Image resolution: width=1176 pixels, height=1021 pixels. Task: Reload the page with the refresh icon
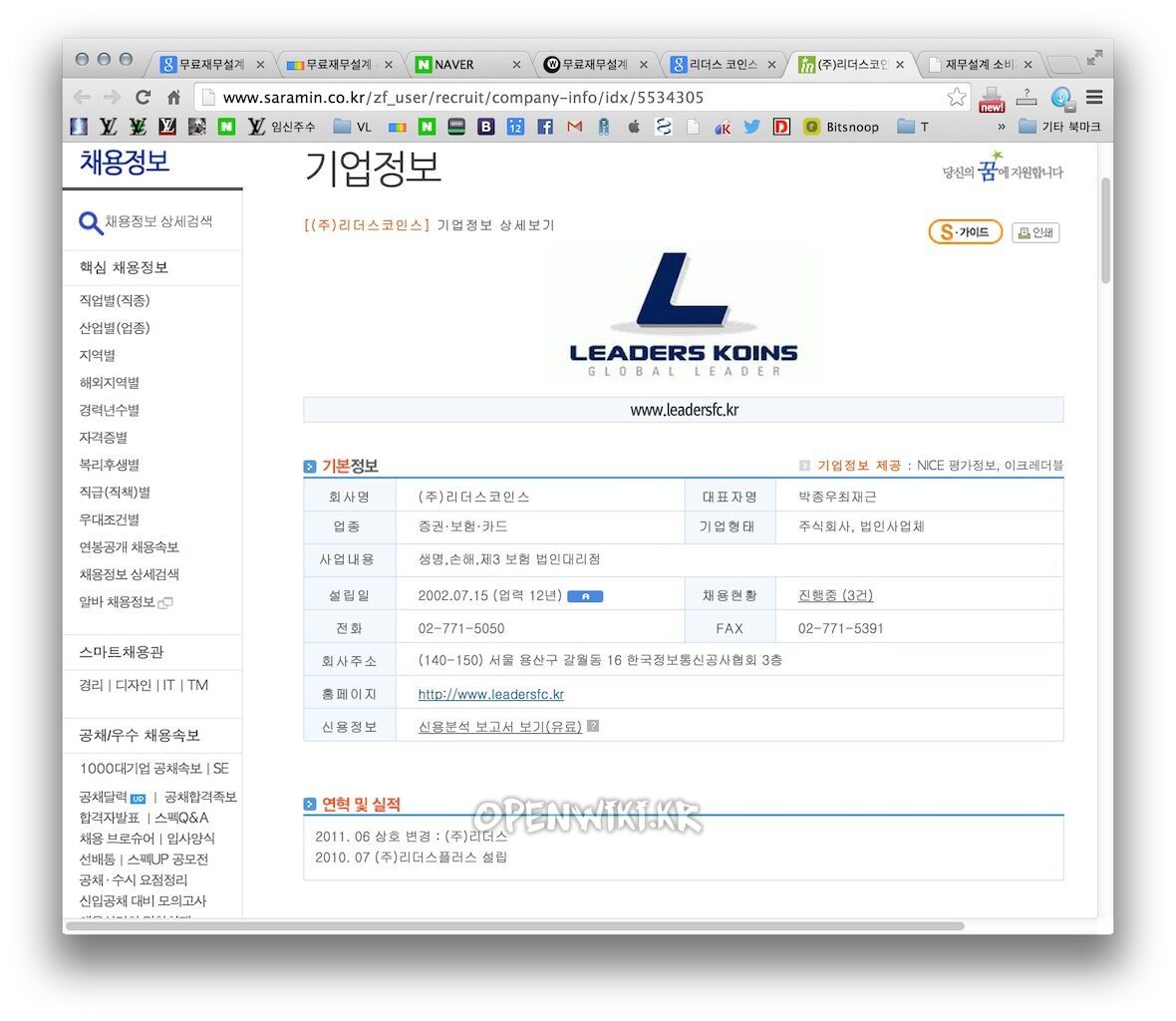[x=143, y=97]
